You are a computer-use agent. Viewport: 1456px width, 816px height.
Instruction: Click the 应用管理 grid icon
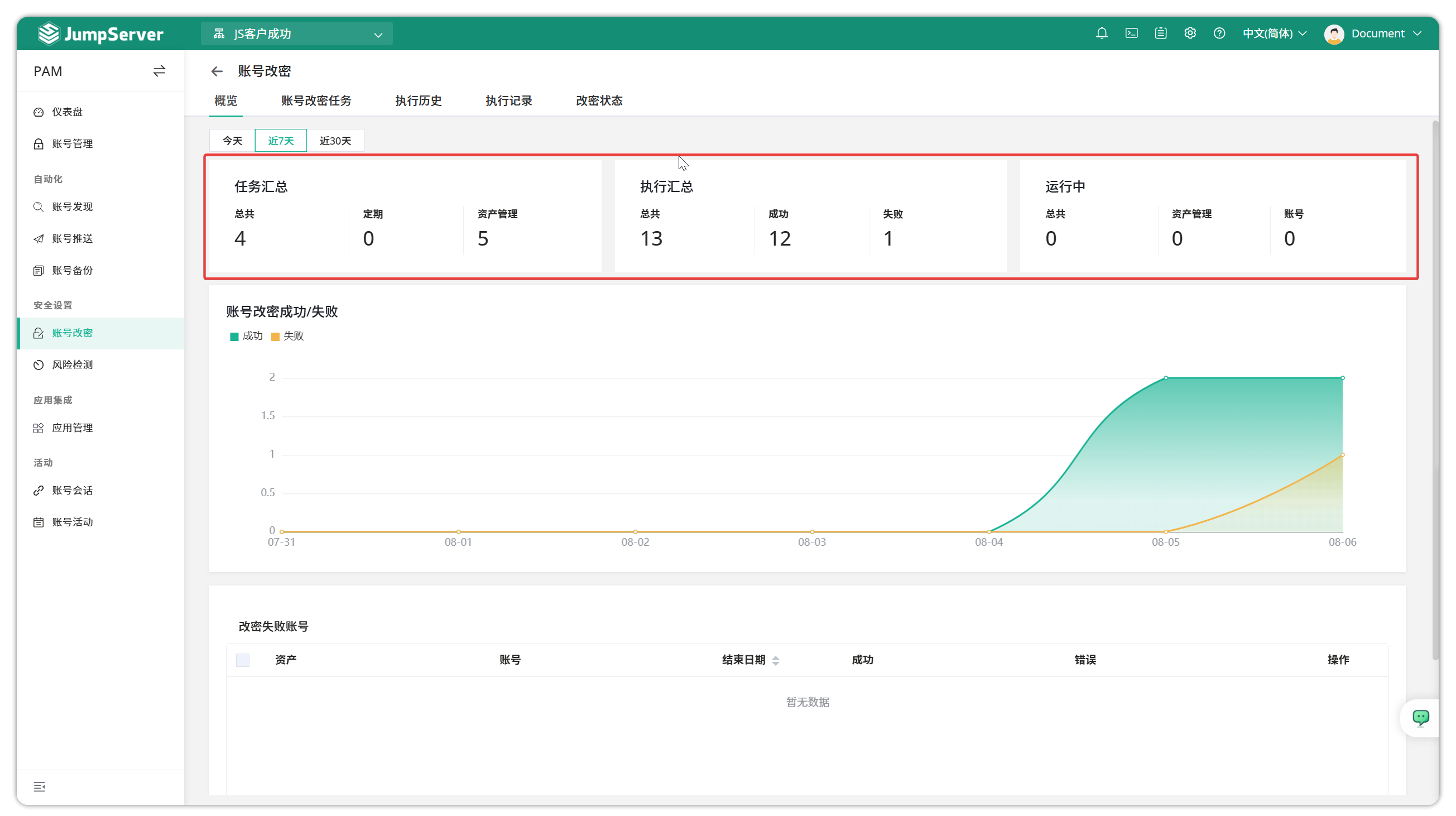[39, 428]
